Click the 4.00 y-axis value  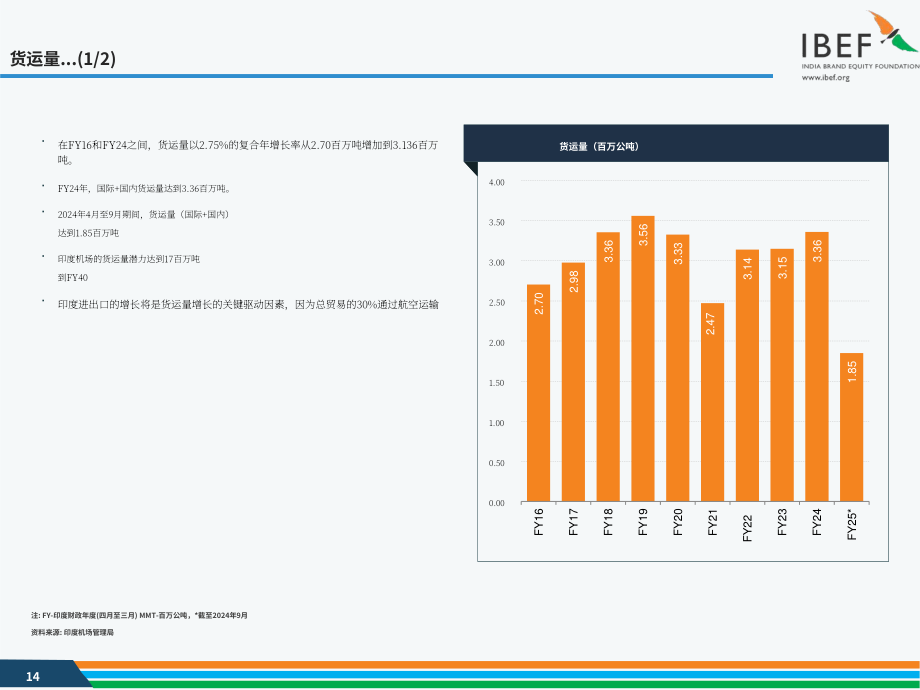point(496,182)
